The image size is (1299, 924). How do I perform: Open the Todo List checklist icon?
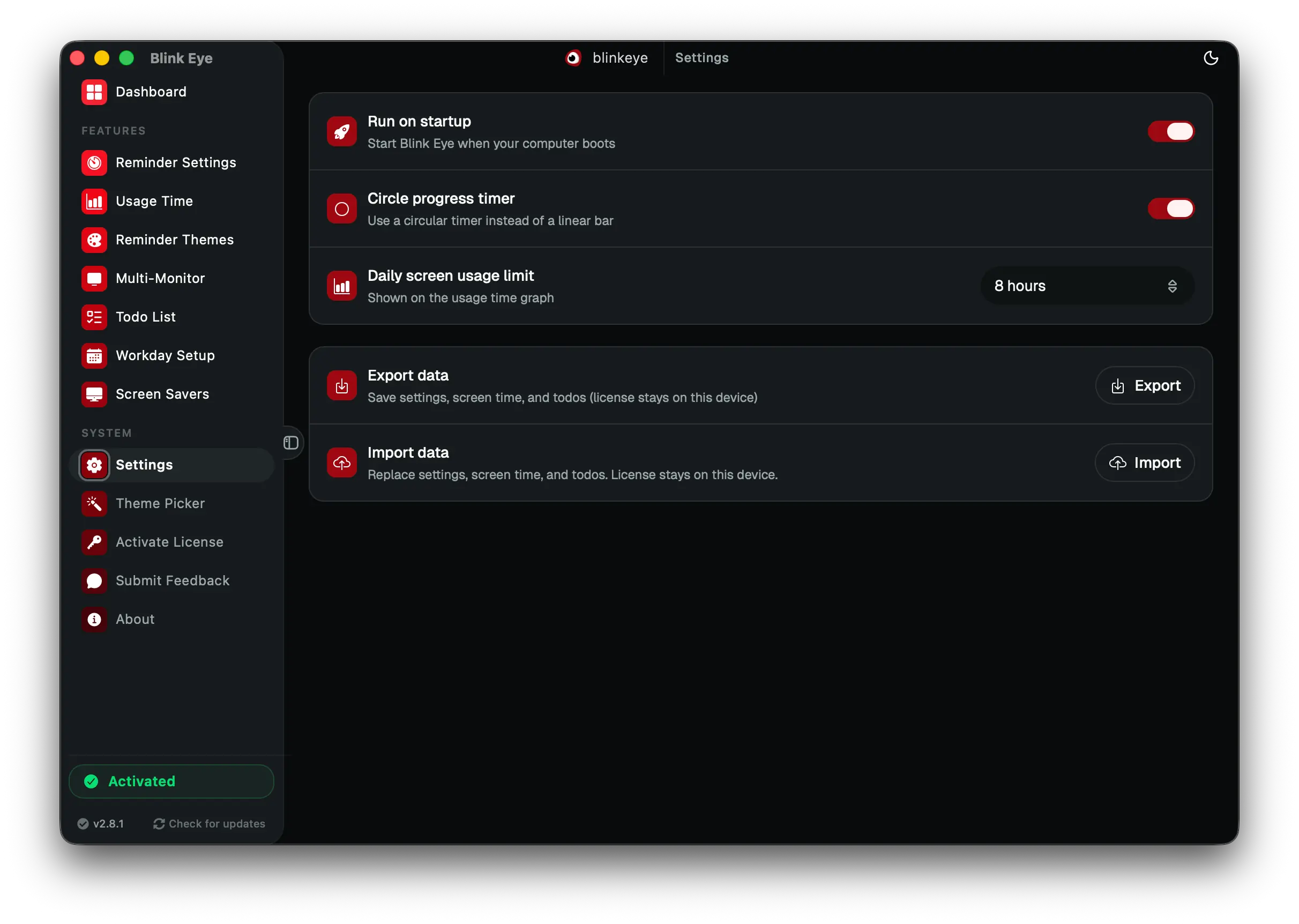[x=94, y=317]
